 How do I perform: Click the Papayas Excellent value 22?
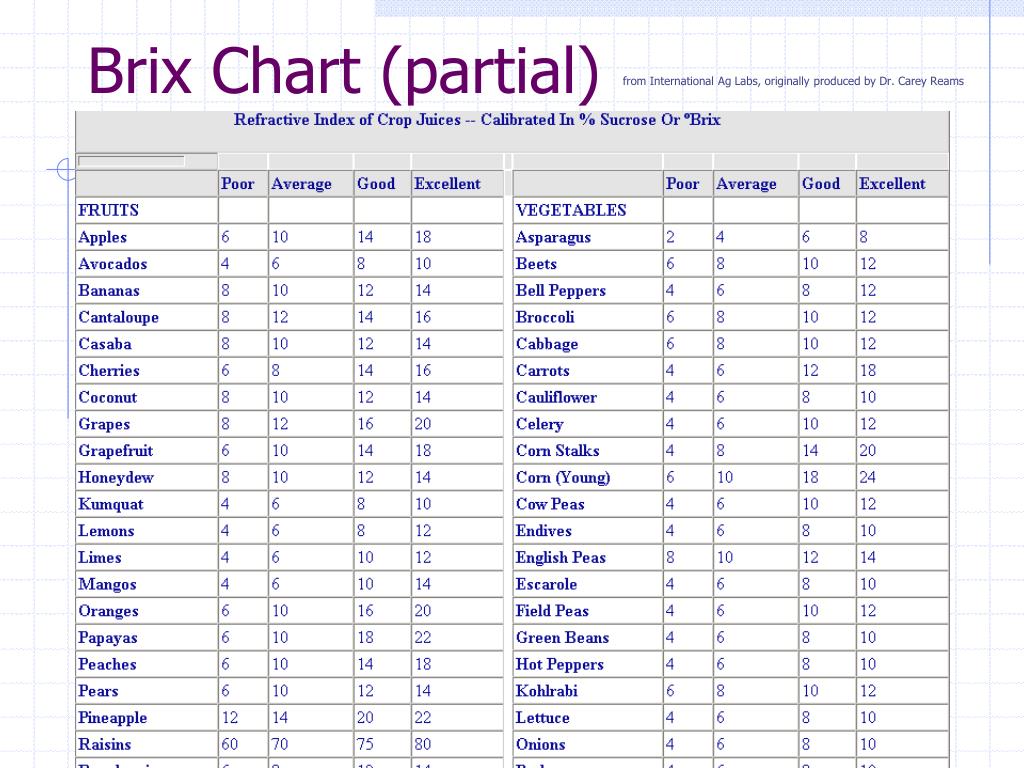click(x=423, y=637)
